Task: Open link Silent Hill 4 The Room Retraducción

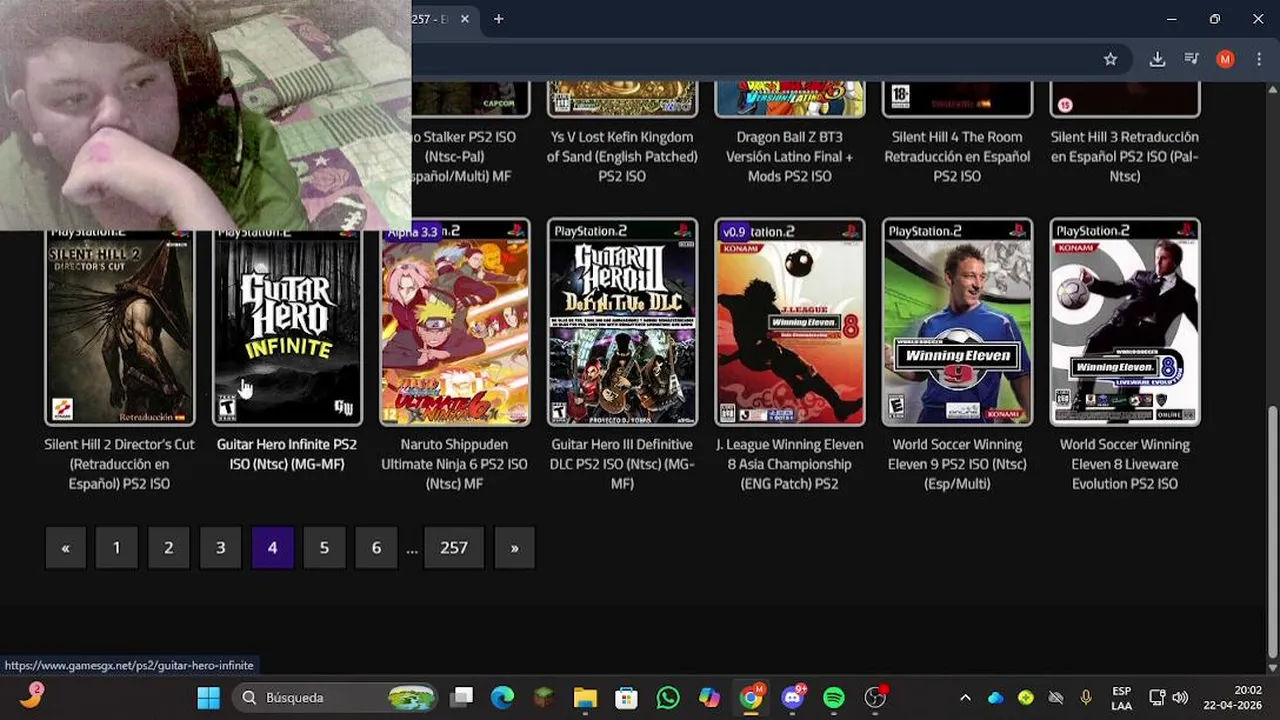Action: (957, 156)
